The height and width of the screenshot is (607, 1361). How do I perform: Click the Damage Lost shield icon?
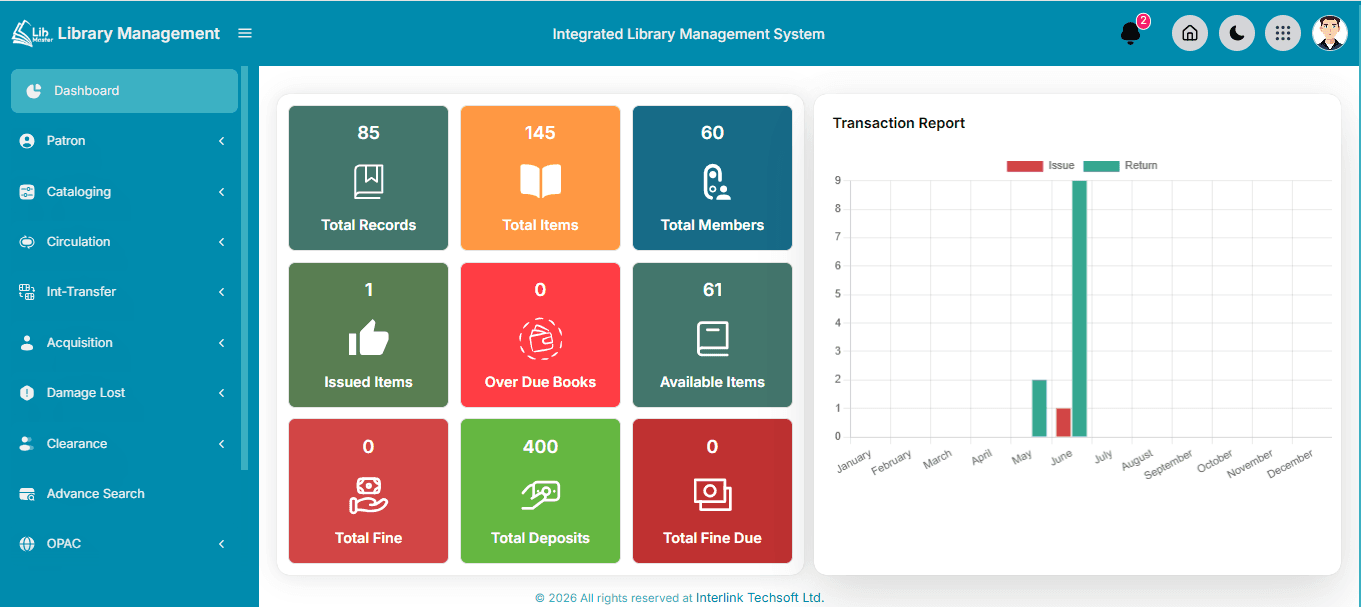27,393
